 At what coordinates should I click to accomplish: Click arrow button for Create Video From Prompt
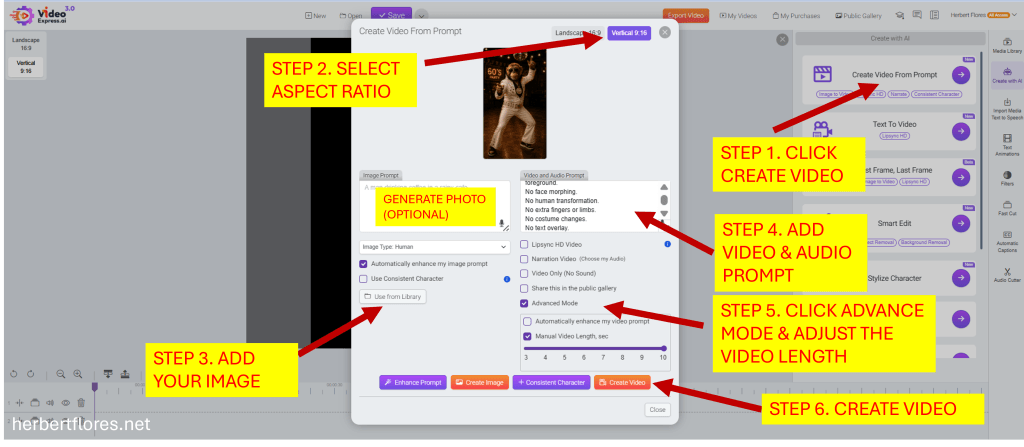click(x=960, y=74)
